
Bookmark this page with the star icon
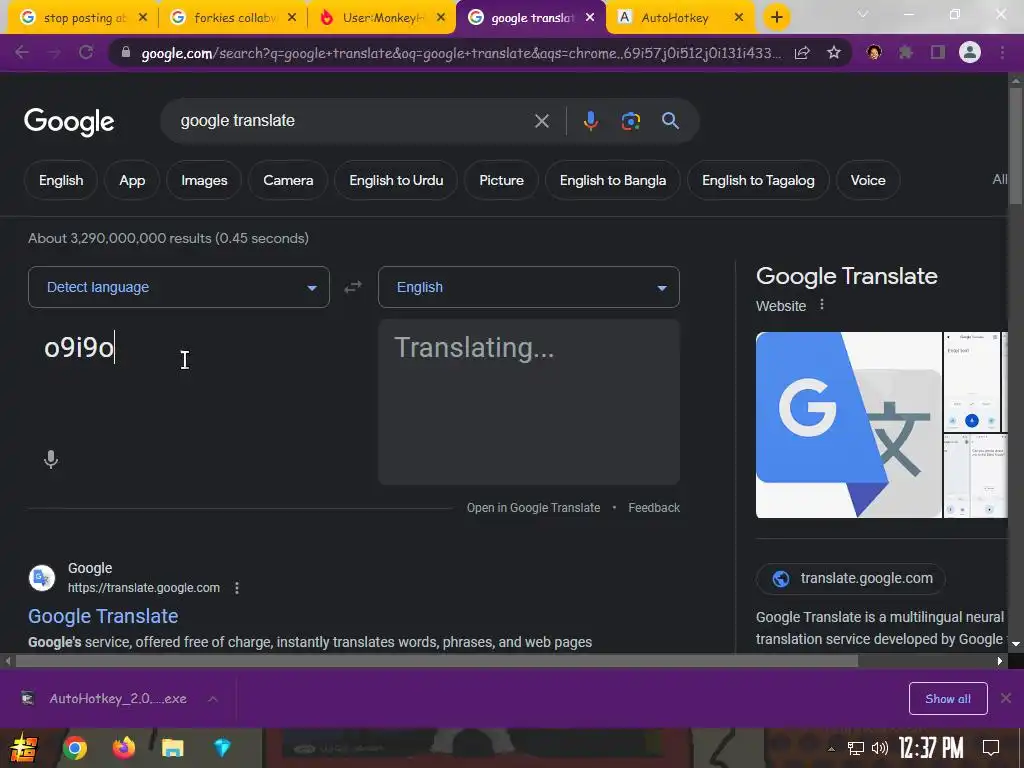click(833, 53)
